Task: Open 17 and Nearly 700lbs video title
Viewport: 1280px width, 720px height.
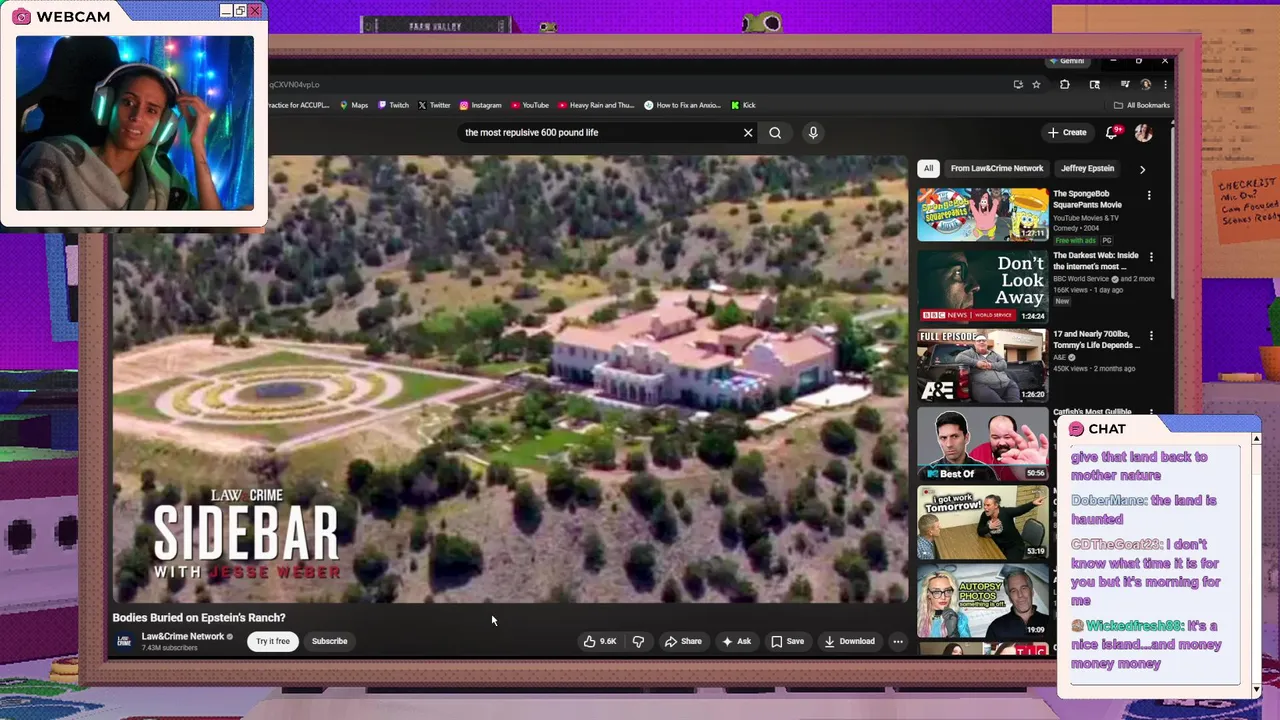Action: pos(1096,340)
